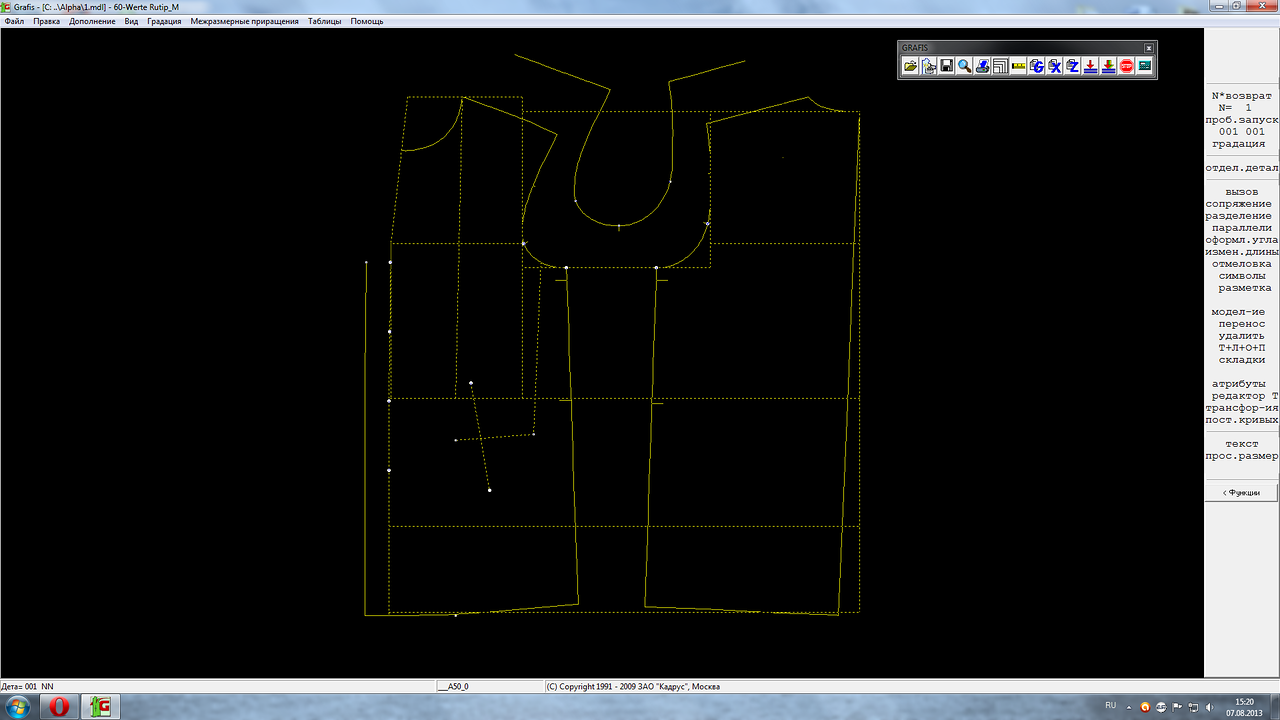
Task: Open the Файл menu
Action: click(x=14, y=21)
